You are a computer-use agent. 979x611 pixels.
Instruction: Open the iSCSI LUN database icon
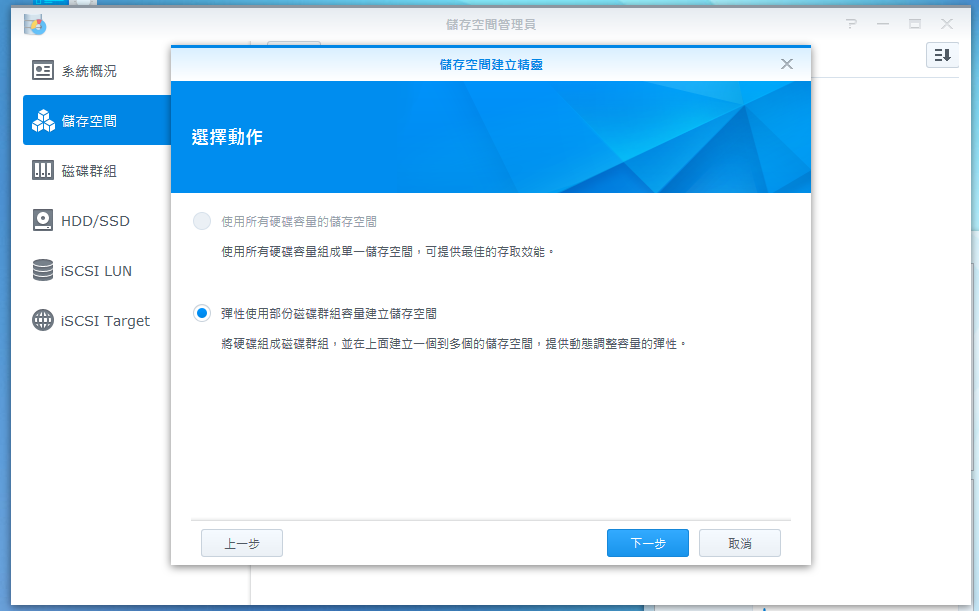click(x=42, y=270)
